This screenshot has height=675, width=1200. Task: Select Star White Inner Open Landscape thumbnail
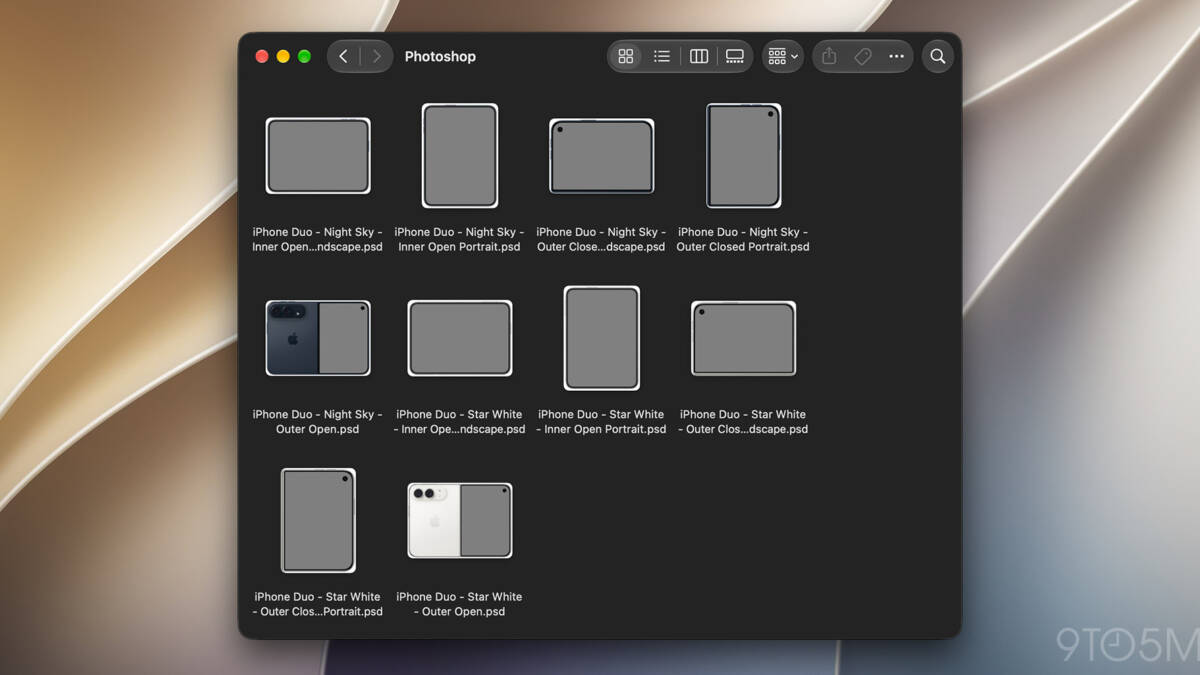pyautogui.click(x=460, y=338)
